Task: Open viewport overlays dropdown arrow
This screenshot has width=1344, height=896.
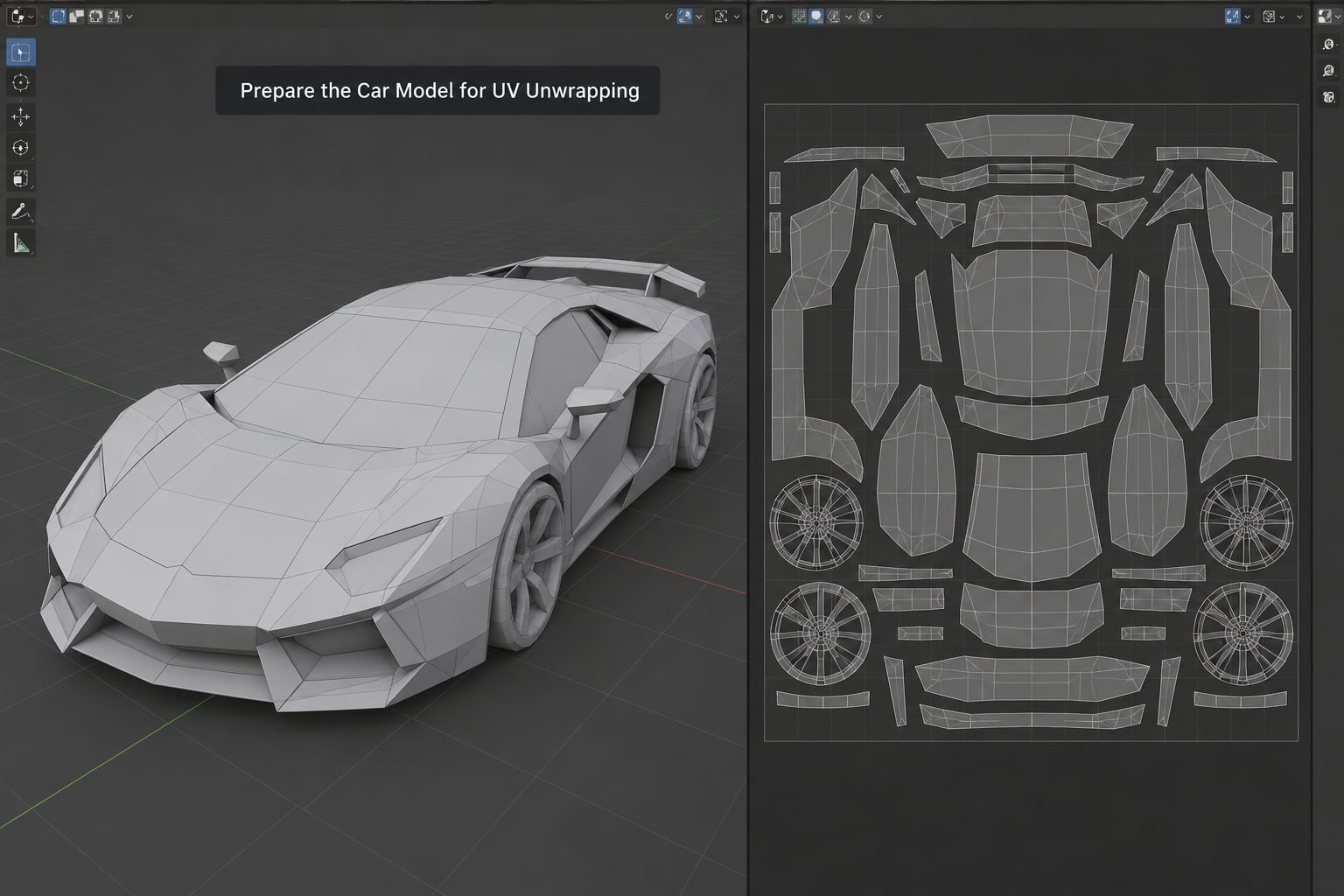Action: (699, 16)
